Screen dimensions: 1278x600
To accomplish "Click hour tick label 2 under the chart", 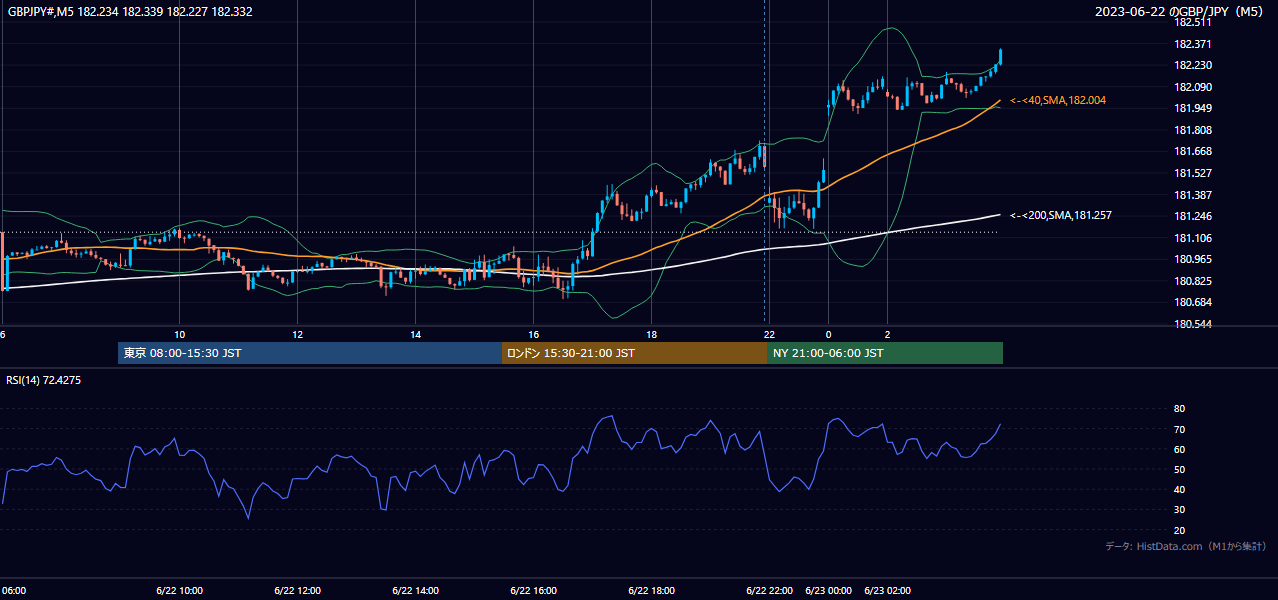I will point(887,334).
